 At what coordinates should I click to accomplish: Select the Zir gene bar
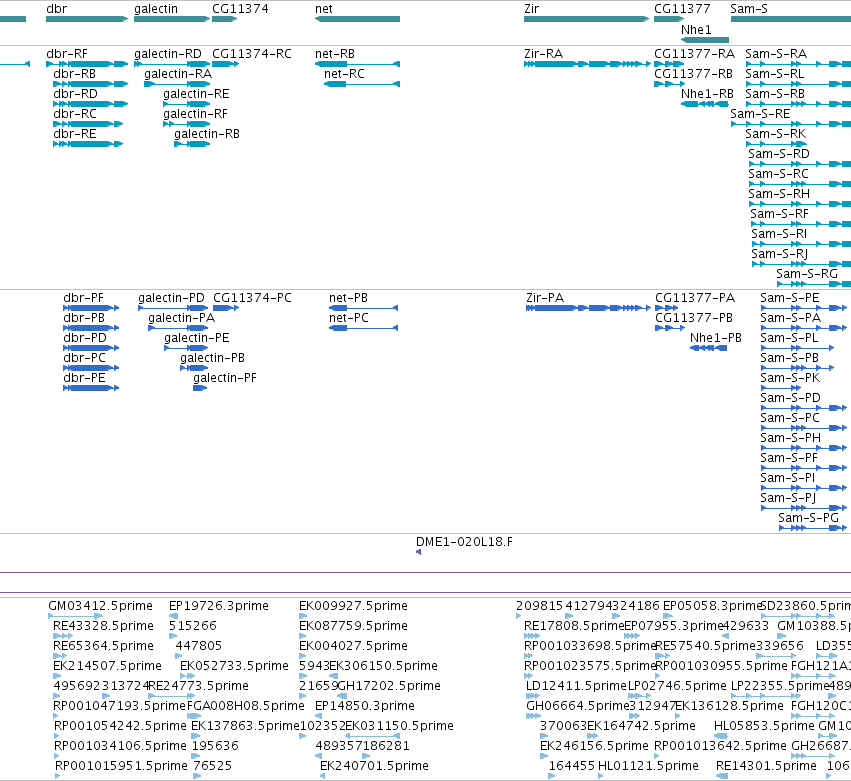tap(586, 19)
